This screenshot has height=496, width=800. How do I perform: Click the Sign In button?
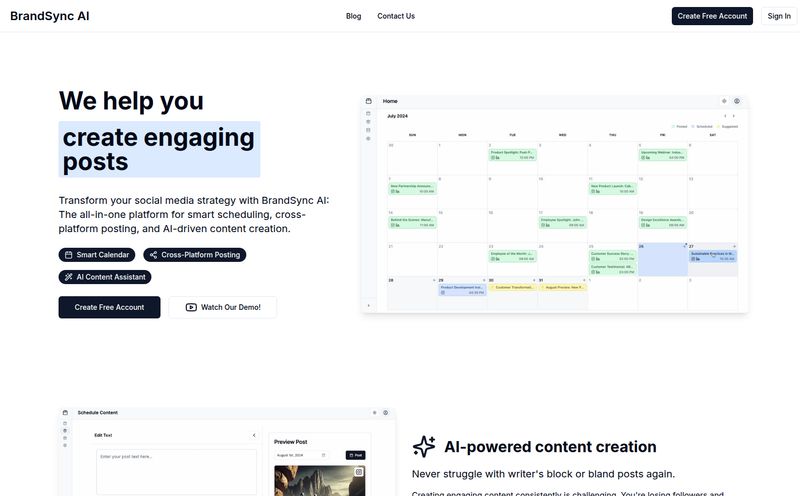(x=779, y=16)
